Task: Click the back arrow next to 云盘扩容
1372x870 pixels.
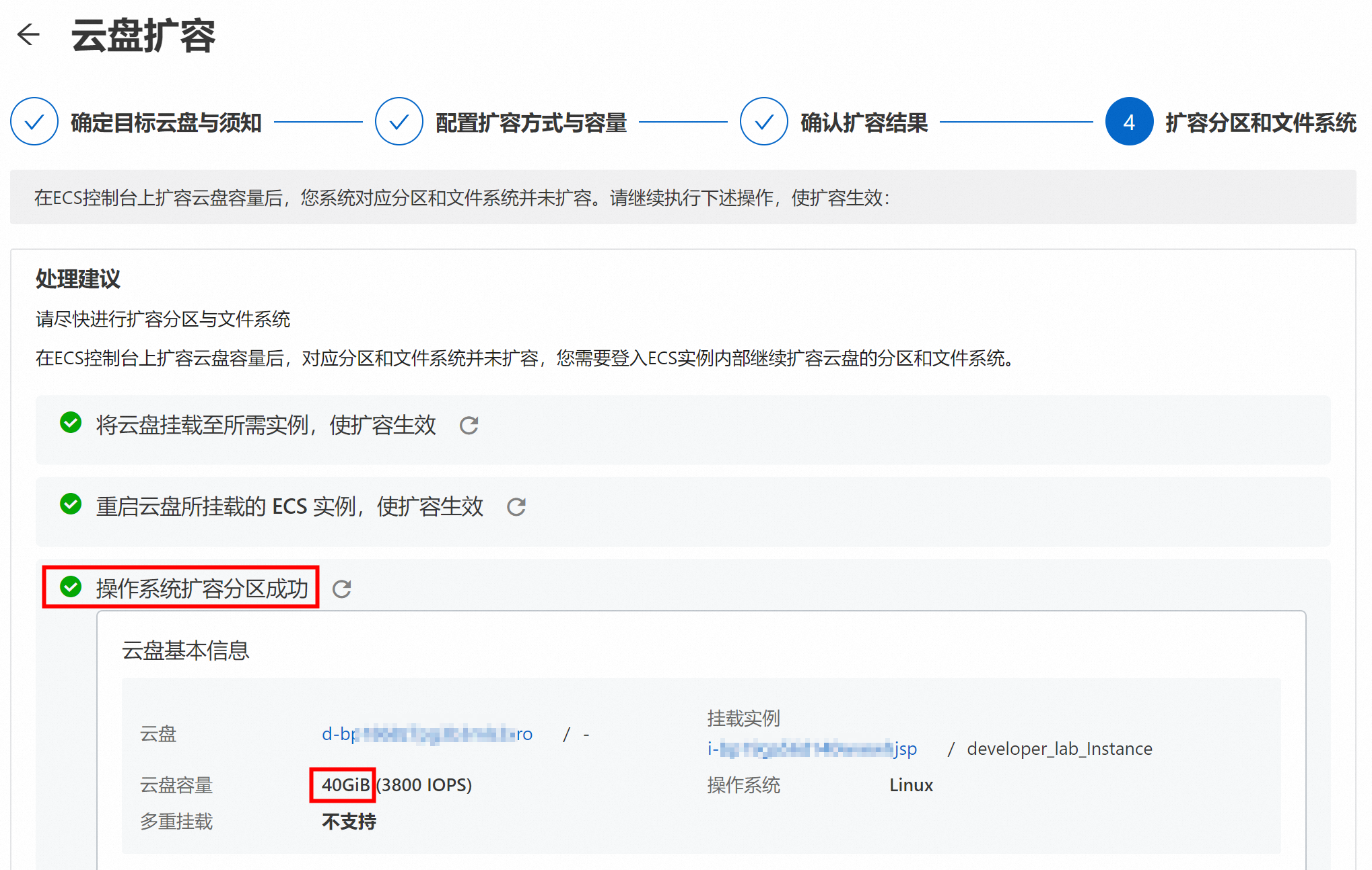Action: pos(28,34)
